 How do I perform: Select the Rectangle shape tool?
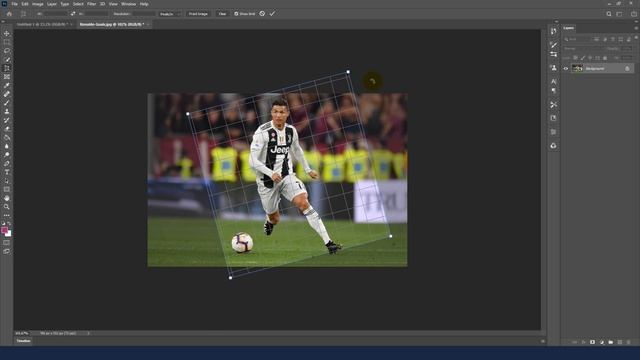[7, 189]
